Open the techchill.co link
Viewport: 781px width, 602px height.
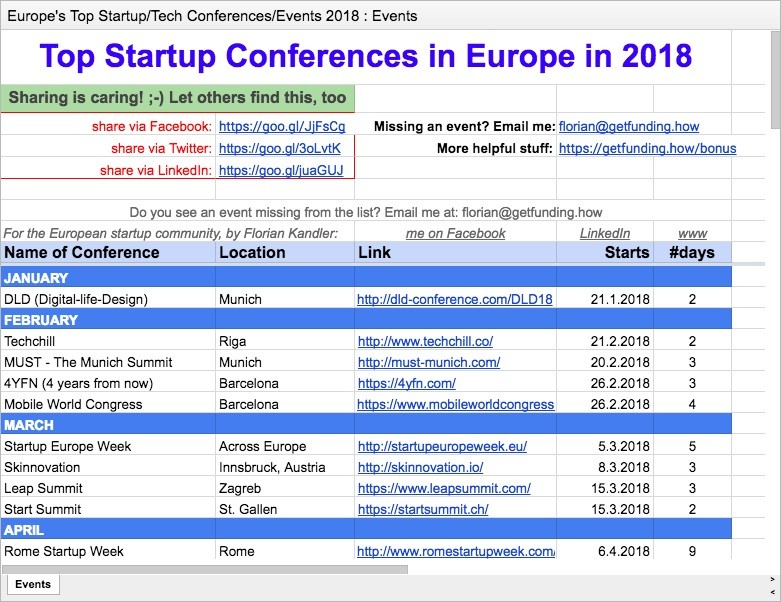425,341
